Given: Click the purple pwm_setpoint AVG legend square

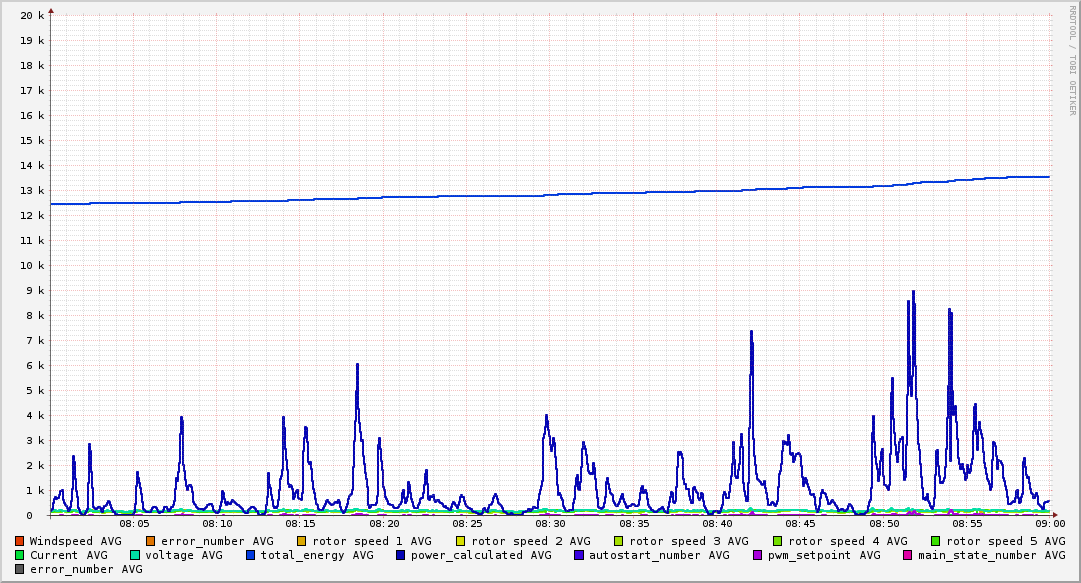Looking at the screenshot, I should [758, 555].
